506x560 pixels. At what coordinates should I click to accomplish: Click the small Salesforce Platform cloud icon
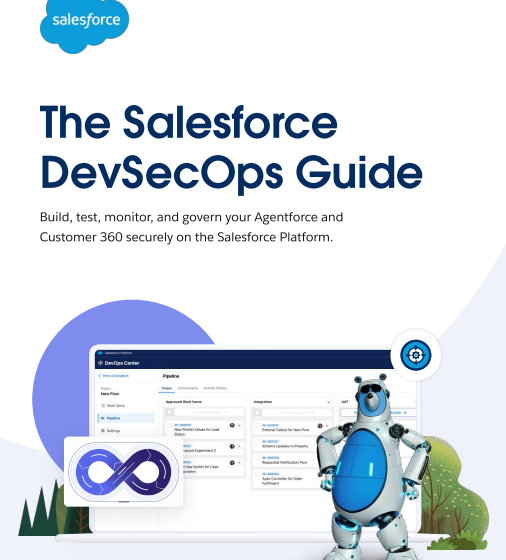100,353
